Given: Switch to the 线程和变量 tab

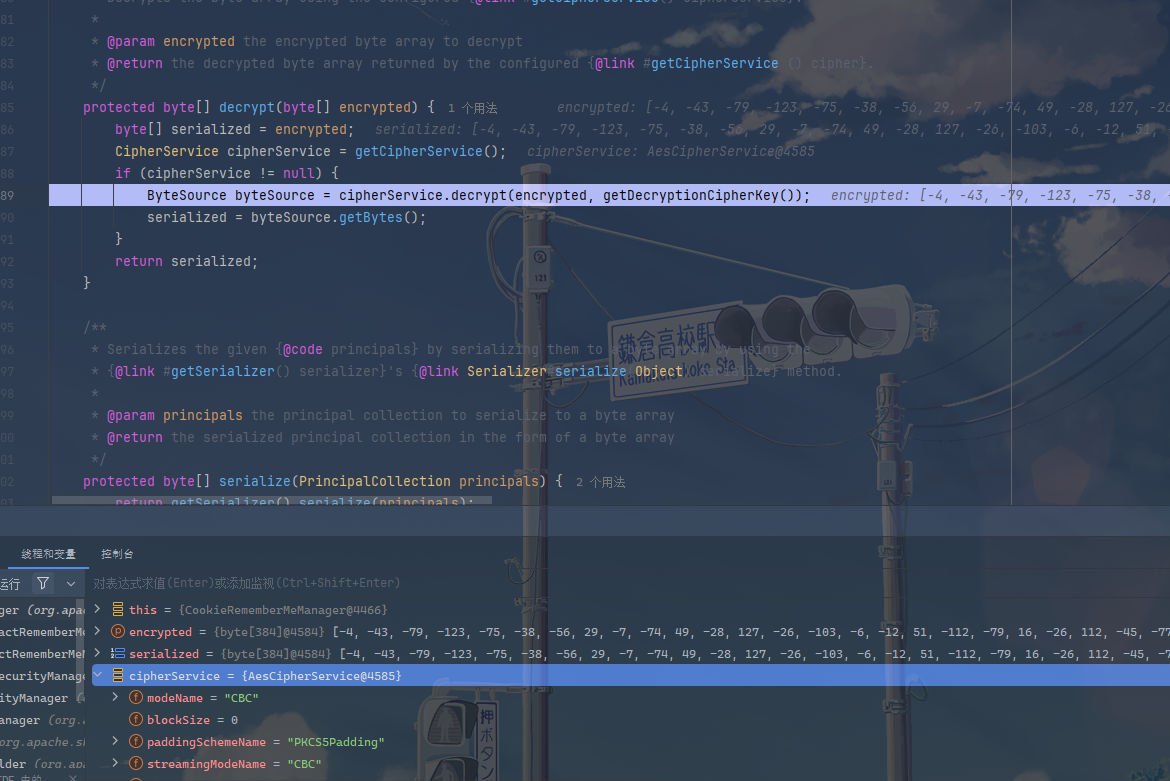Looking at the screenshot, I should [x=49, y=554].
